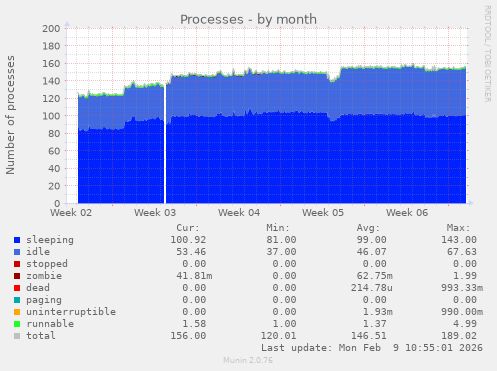
Task: Click the 'Week 04' x-axis label
Action: pyautogui.click(x=239, y=213)
